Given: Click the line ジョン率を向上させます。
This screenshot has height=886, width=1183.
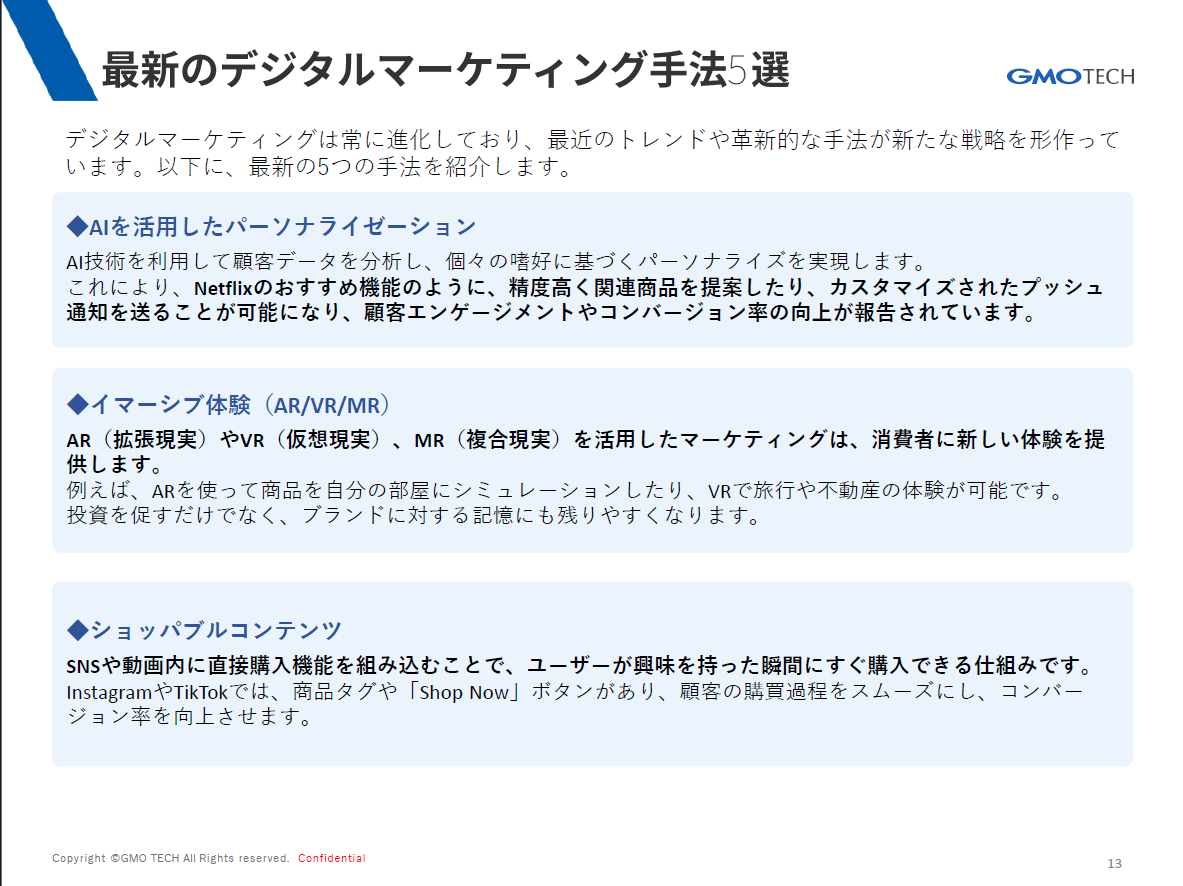Looking at the screenshot, I should [x=190, y=716].
